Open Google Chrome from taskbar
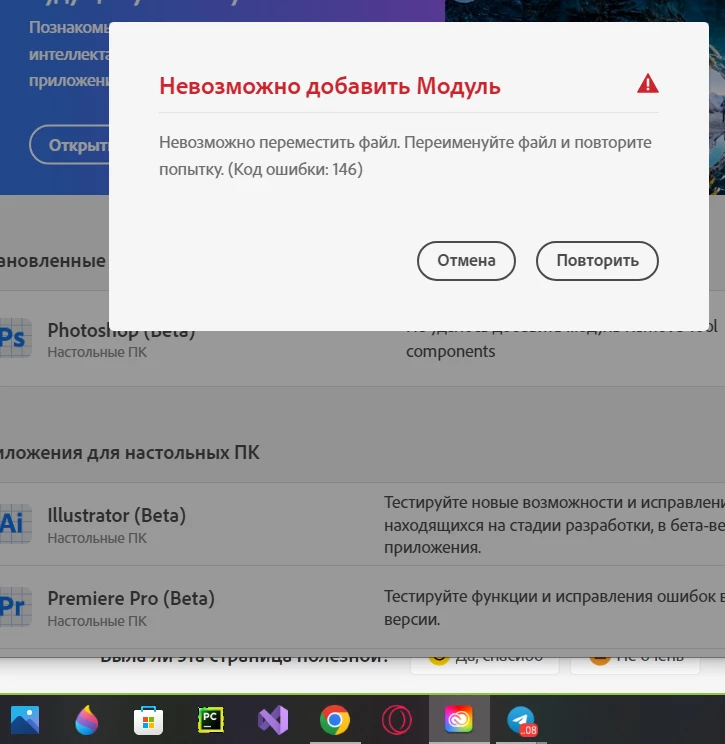Screen dimensions: 725x744 point(335,720)
